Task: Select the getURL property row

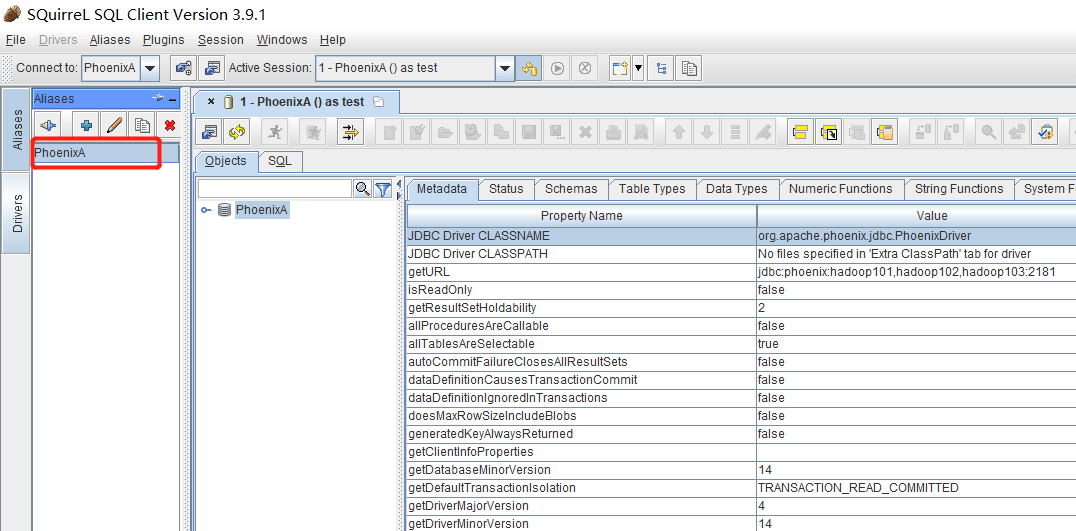Action: (x=741, y=272)
